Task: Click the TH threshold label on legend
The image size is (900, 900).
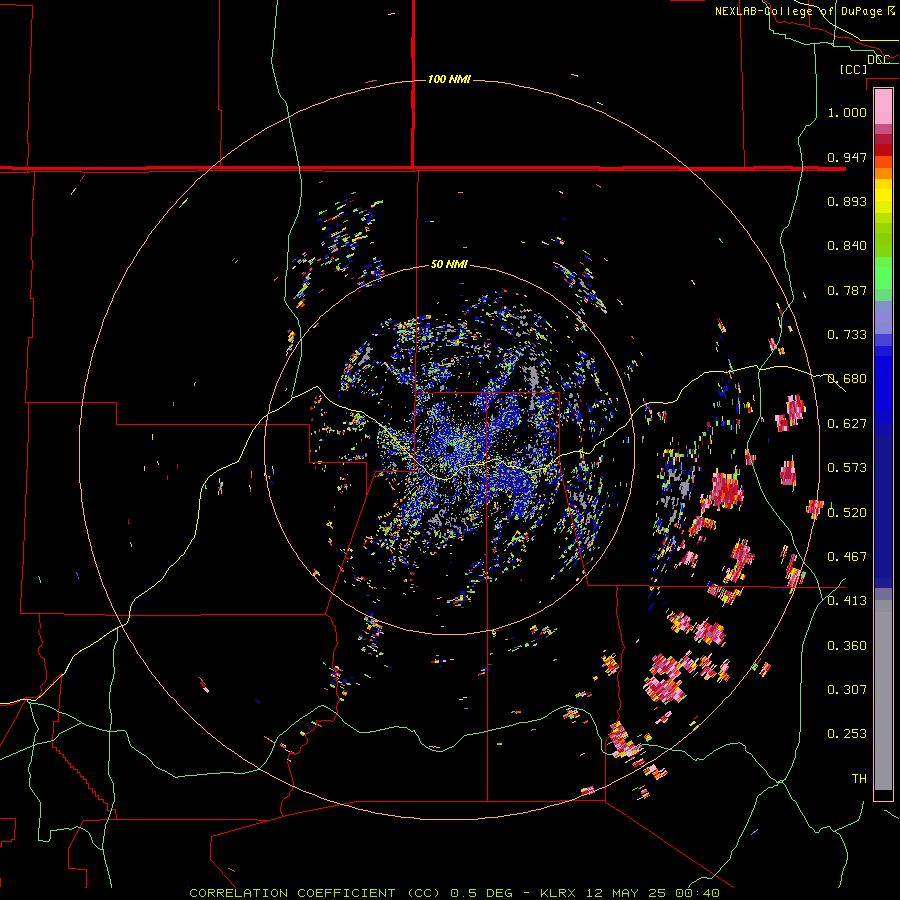Action: pyautogui.click(x=859, y=779)
